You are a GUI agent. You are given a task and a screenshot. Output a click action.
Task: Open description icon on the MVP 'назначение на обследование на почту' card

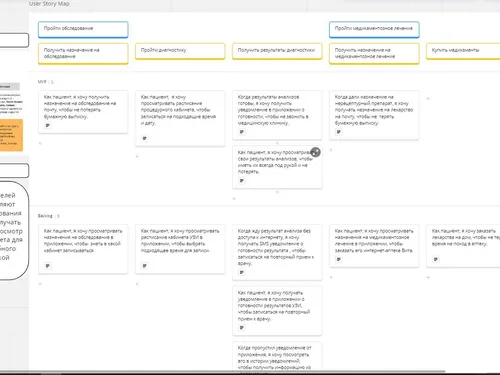(48, 126)
